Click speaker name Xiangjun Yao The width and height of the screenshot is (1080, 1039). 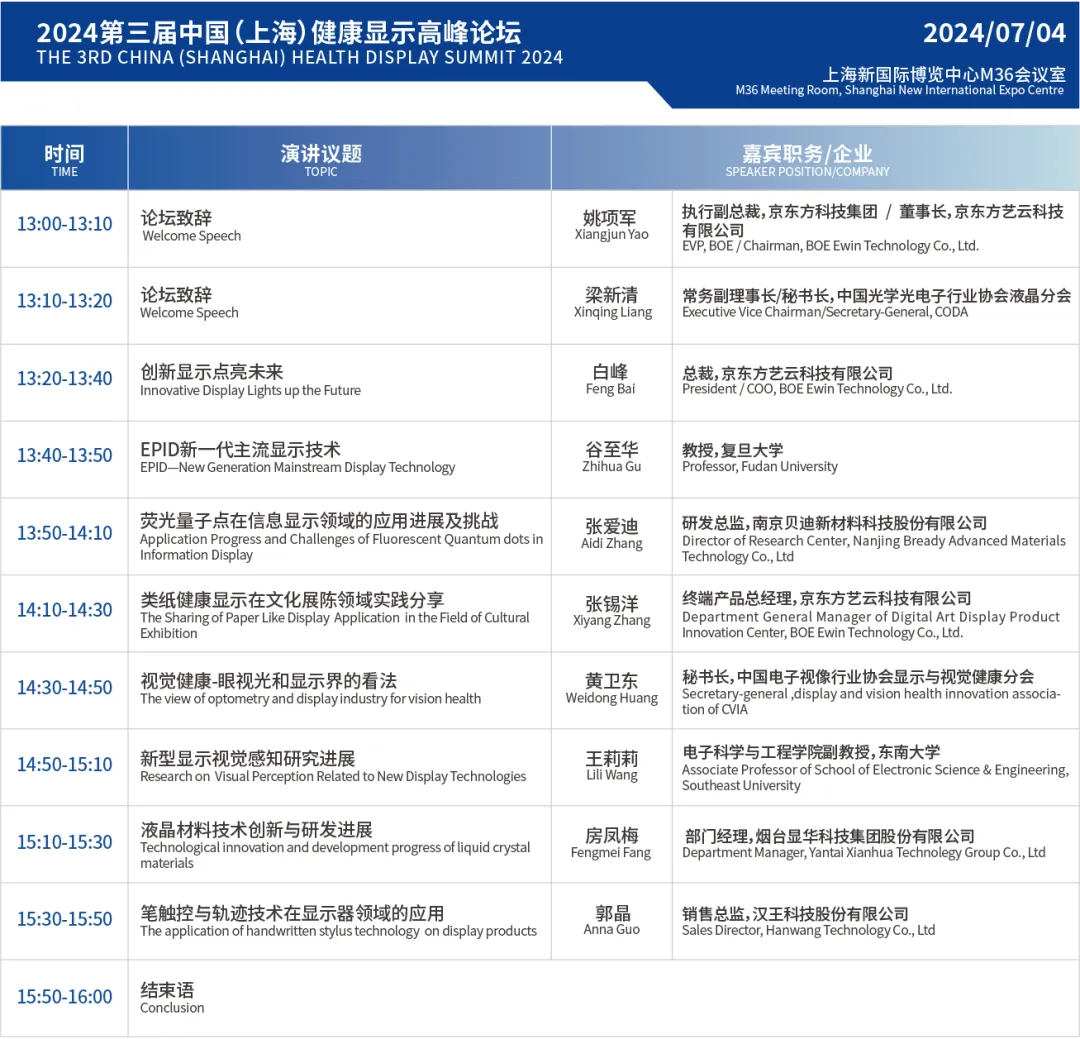coord(611,225)
